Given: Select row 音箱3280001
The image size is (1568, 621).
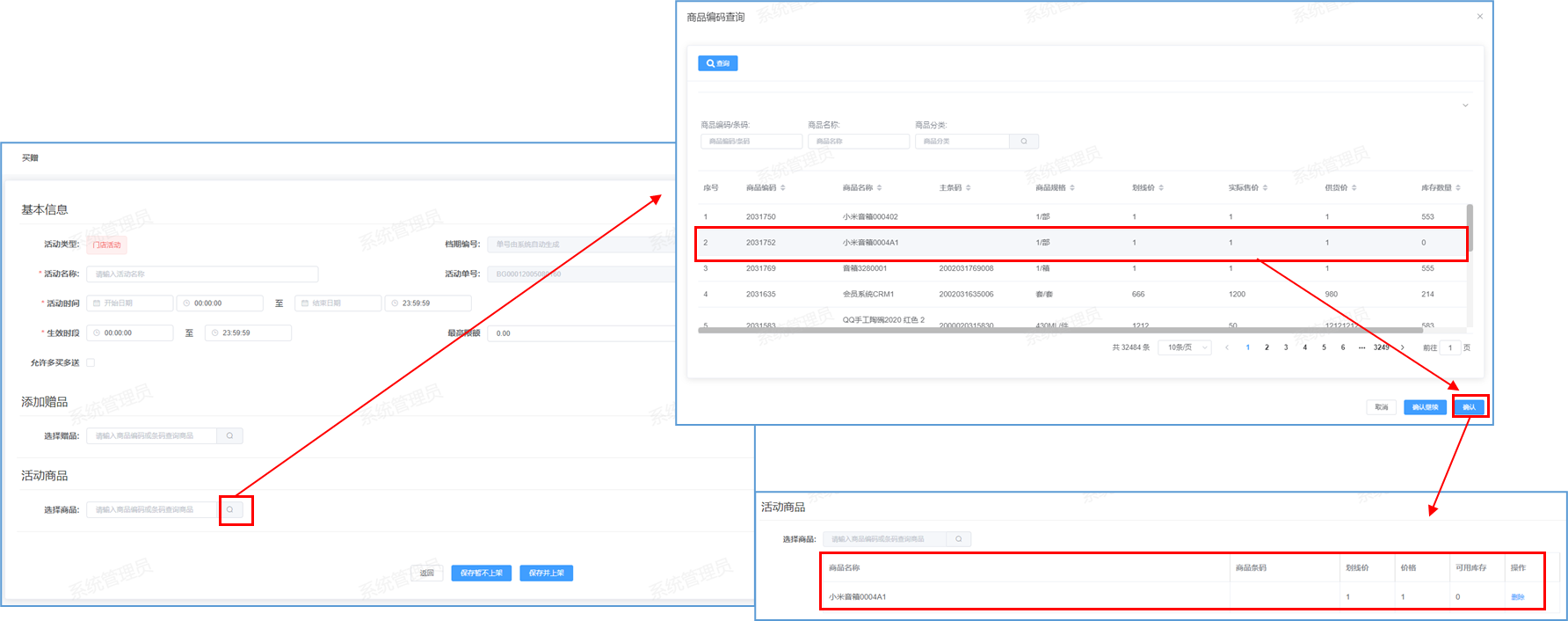Looking at the screenshot, I should tap(1082, 268).
